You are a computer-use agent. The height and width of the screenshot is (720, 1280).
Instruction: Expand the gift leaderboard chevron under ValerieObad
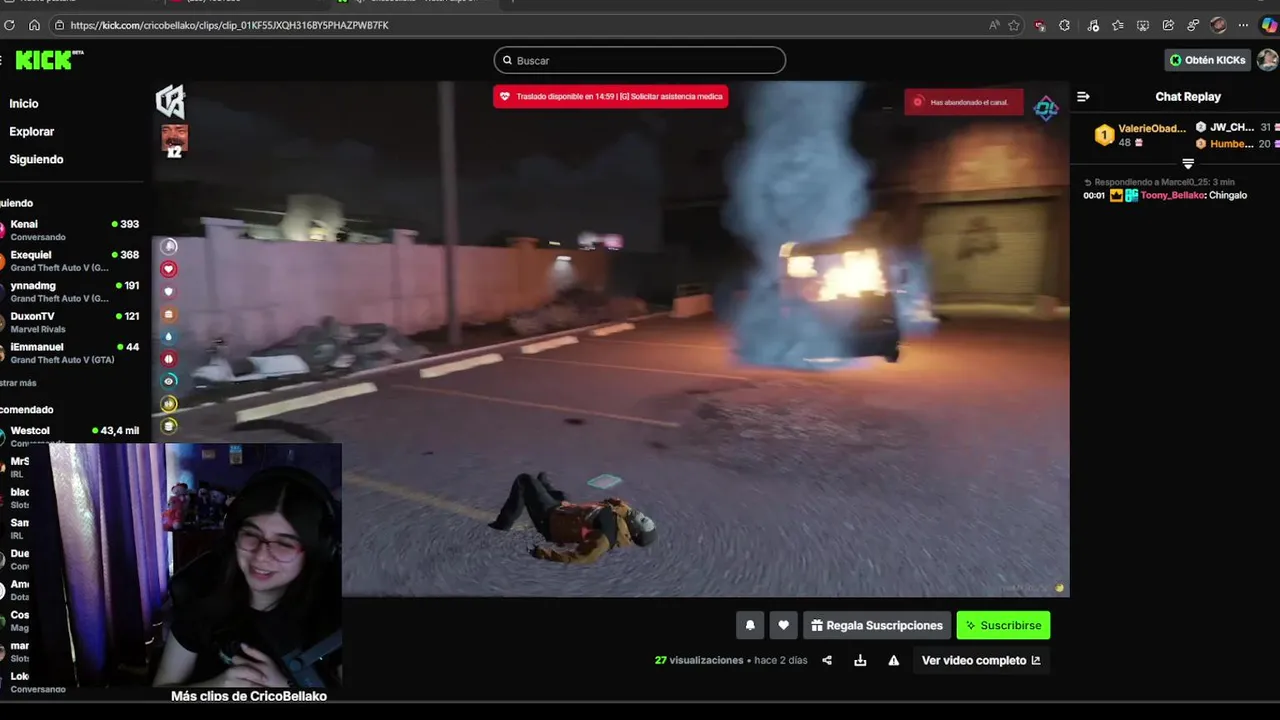tap(1188, 163)
